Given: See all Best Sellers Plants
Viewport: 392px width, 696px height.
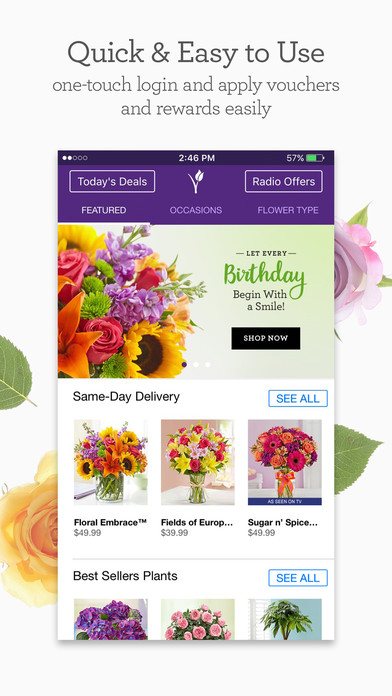Looking at the screenshot, I should pyautogui.click(x=298, y=578).
